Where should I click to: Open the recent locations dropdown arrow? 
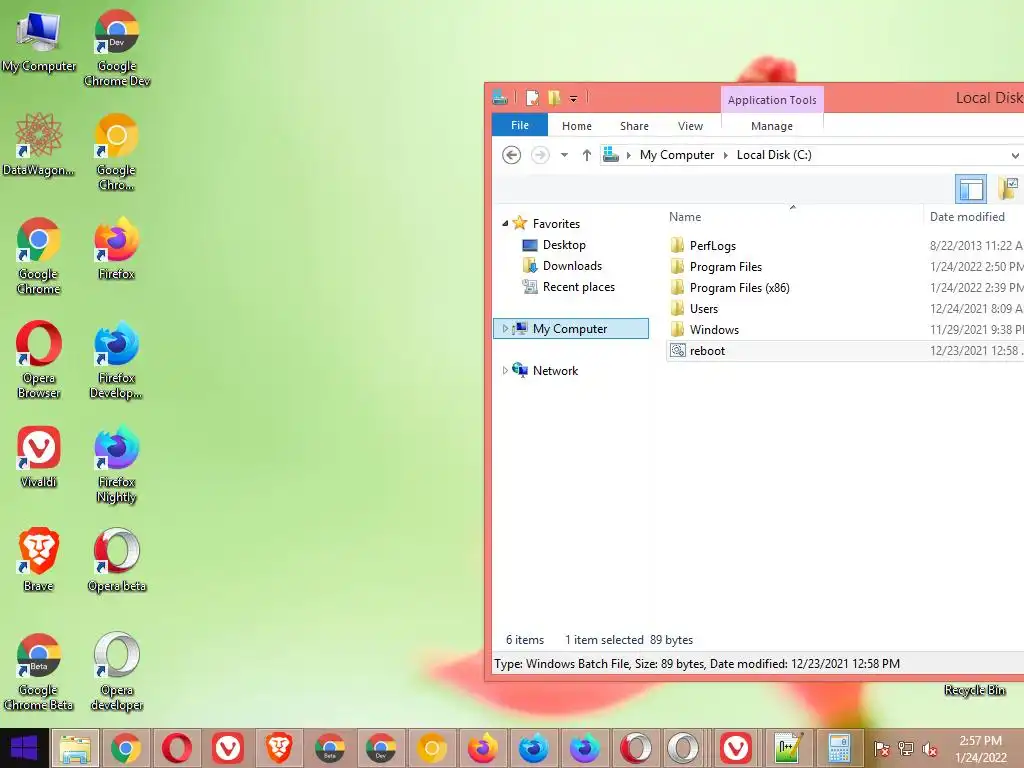point(564,155)
